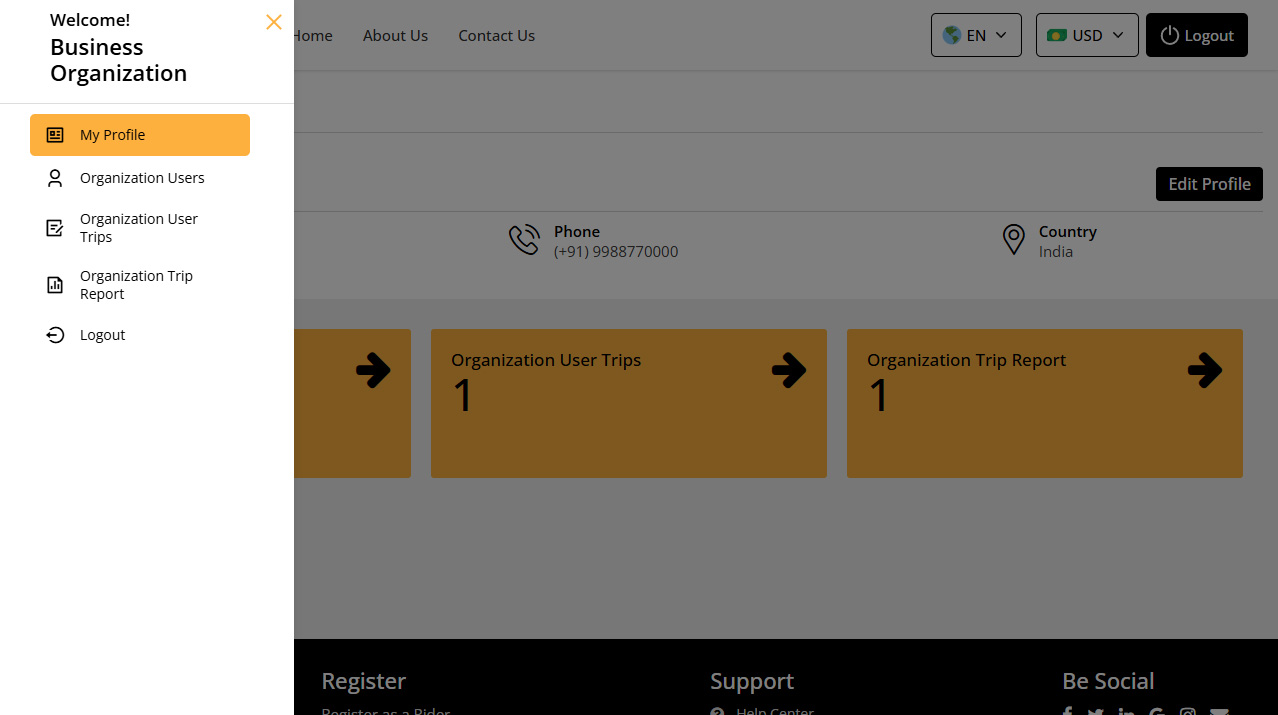Open the LinkedIn icon in the footer
This screenshot has height=715, width=1278.
pyautogui.click(x=1126, y=711)
